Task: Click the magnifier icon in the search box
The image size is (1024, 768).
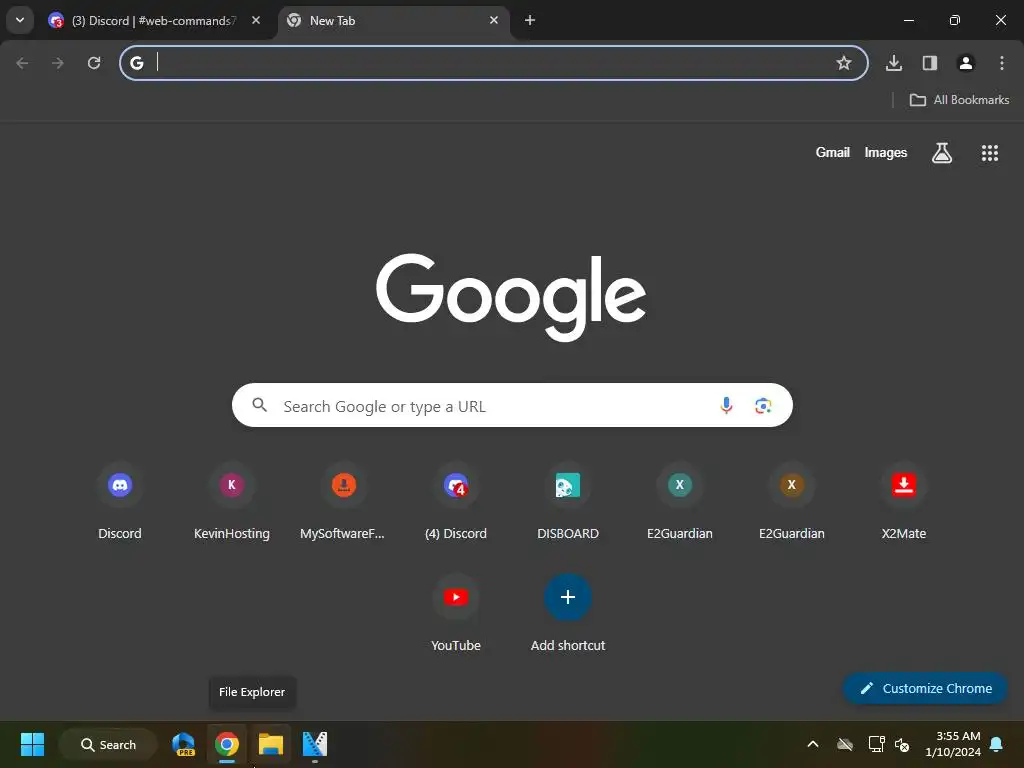Action: point(259,405)
